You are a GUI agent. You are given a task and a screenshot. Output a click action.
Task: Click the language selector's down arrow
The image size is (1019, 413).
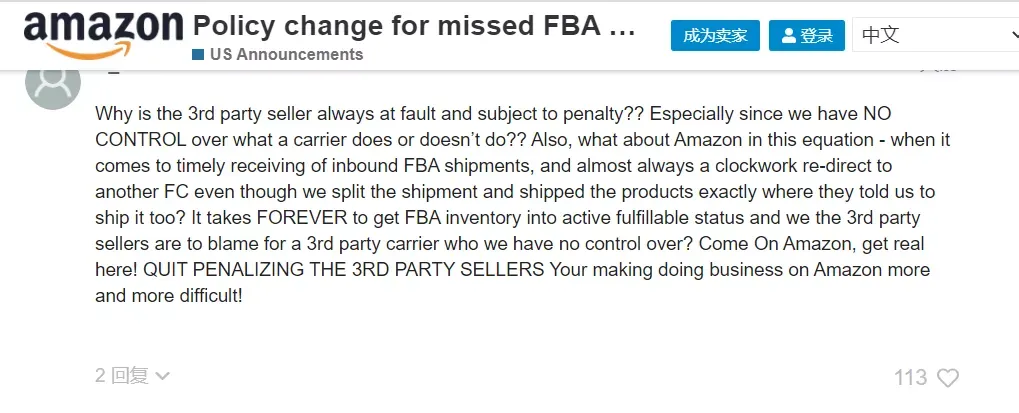(x=1014, y=35)
